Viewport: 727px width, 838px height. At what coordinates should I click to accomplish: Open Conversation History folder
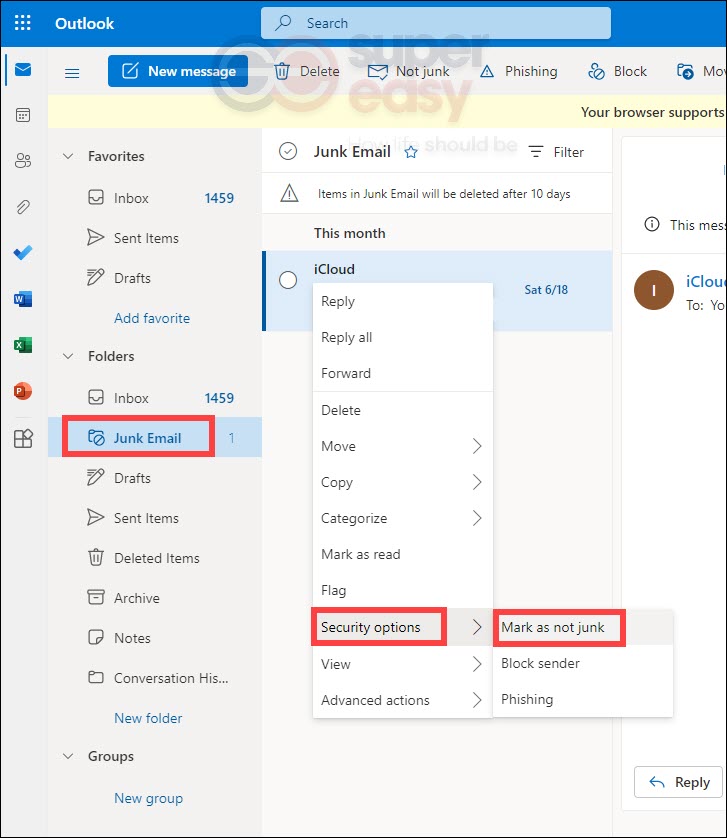155,678
